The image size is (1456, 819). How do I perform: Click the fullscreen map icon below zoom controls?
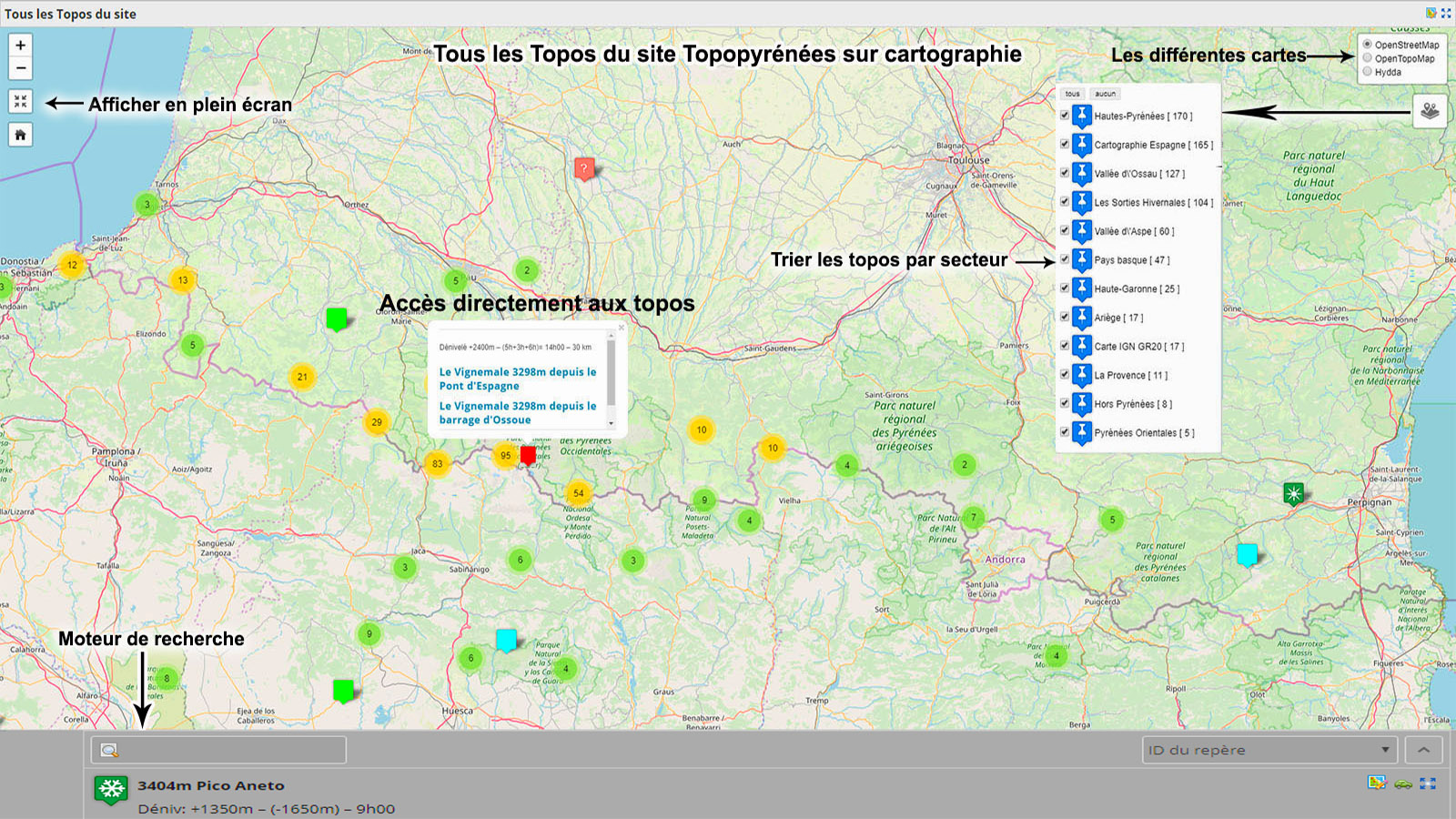(20, 101)
